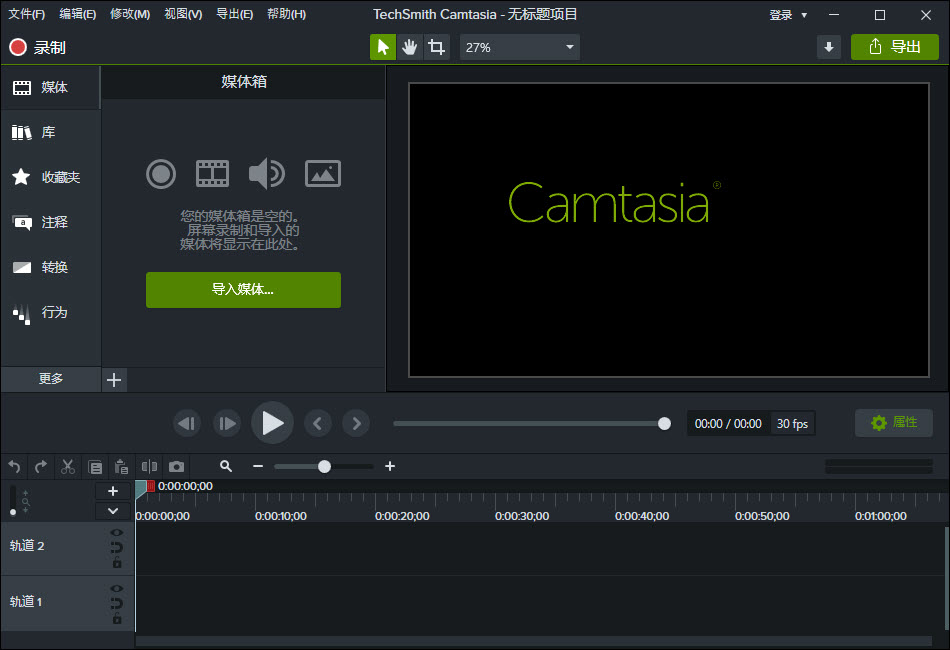Click the 00:00 / 00:00 time display

point(728,423)
